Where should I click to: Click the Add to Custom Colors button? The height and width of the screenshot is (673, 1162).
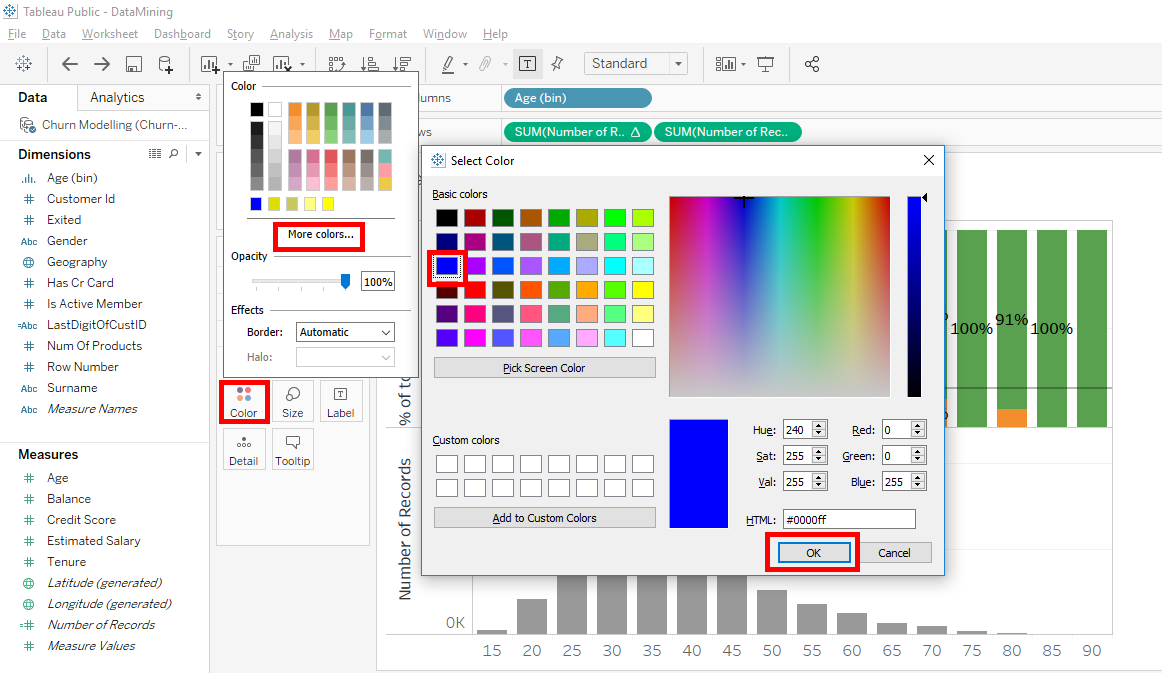[544, 519]
